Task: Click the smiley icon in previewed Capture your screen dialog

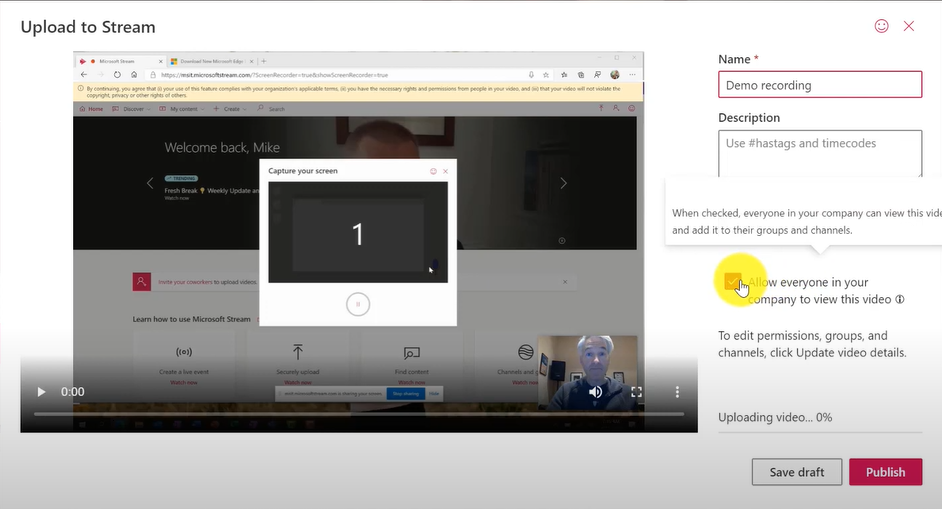Action: pos(433,171)
